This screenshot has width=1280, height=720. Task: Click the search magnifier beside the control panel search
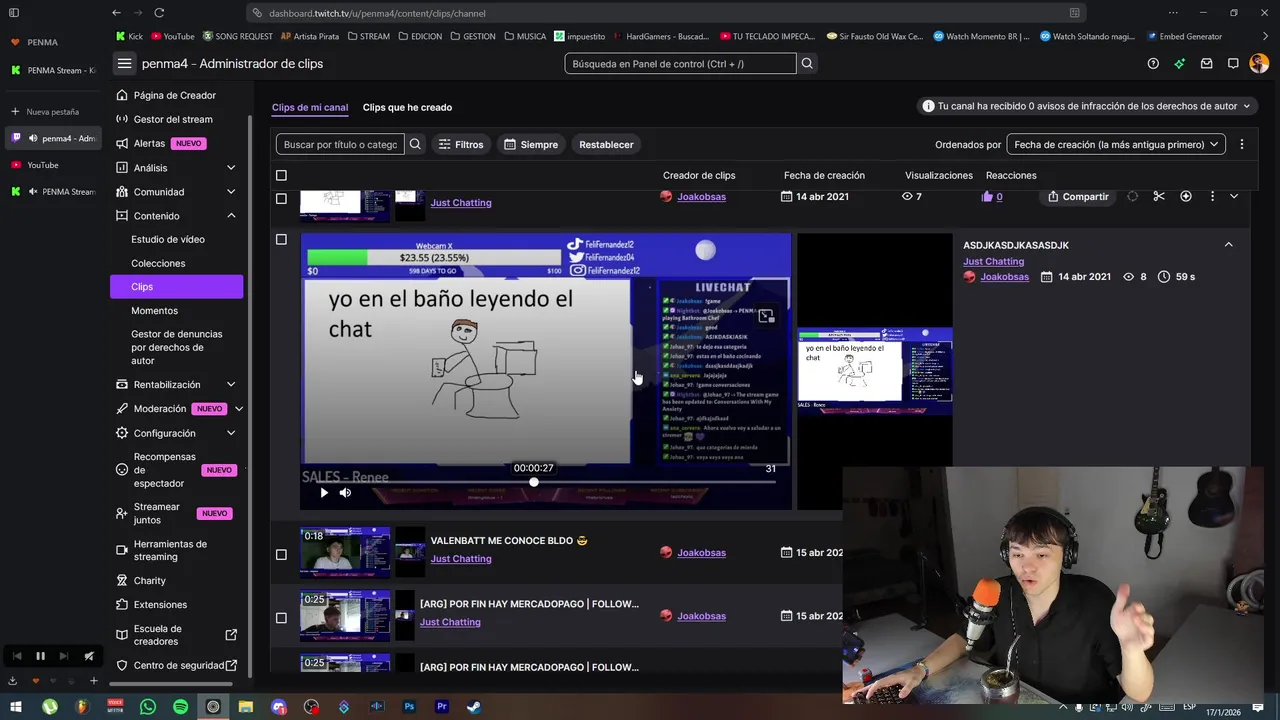point(807,63)
